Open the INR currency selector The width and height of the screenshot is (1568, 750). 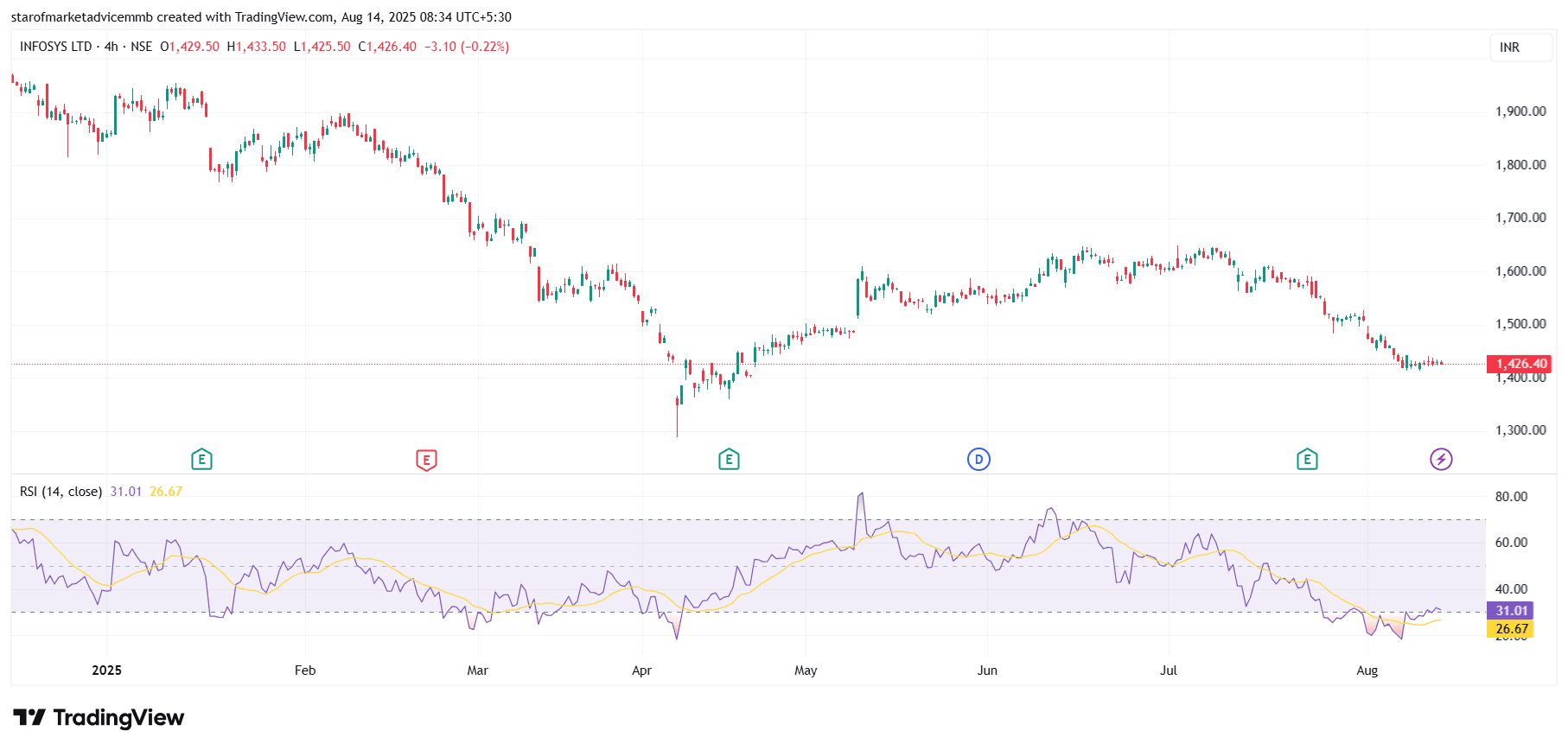1520,48
